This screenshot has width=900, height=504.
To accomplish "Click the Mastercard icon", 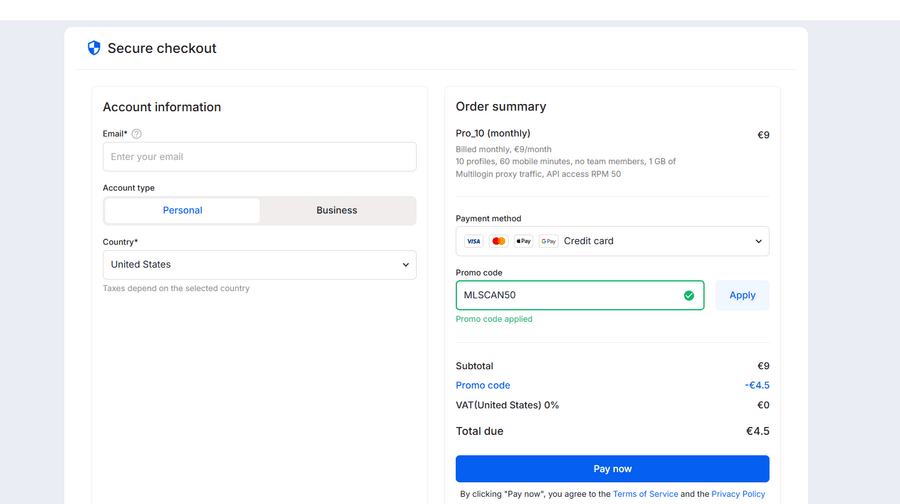I will click(x=498, y=241).
